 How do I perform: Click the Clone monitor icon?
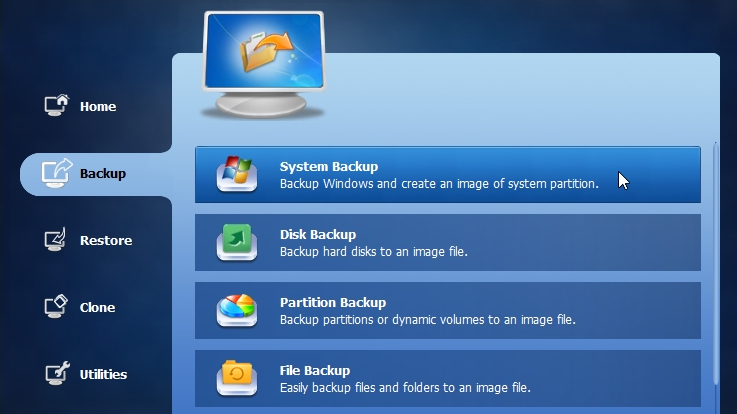point(56,306)
